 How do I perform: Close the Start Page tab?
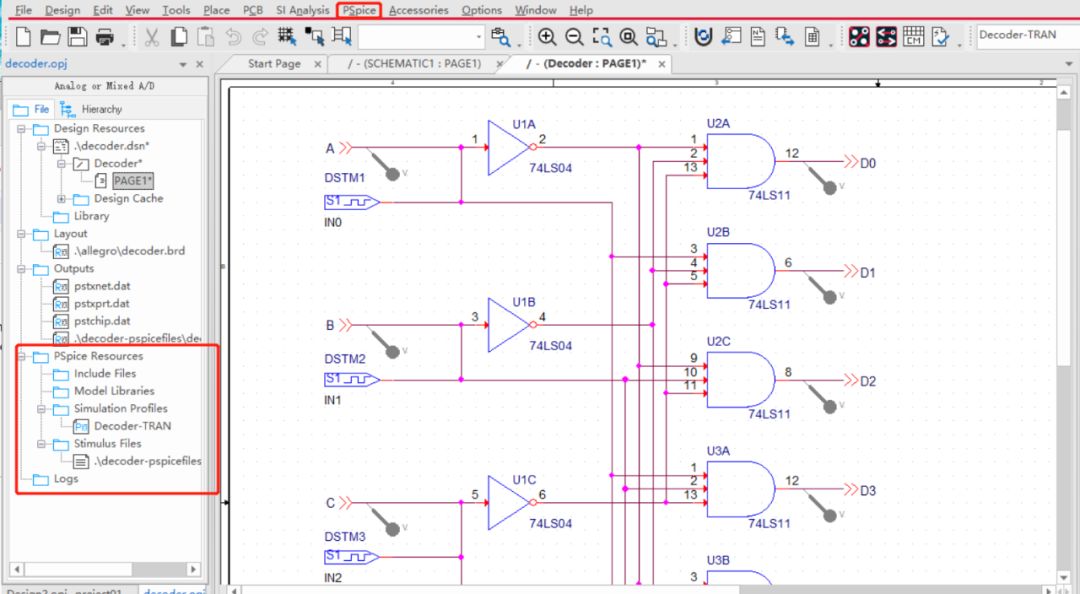[318, 64]
